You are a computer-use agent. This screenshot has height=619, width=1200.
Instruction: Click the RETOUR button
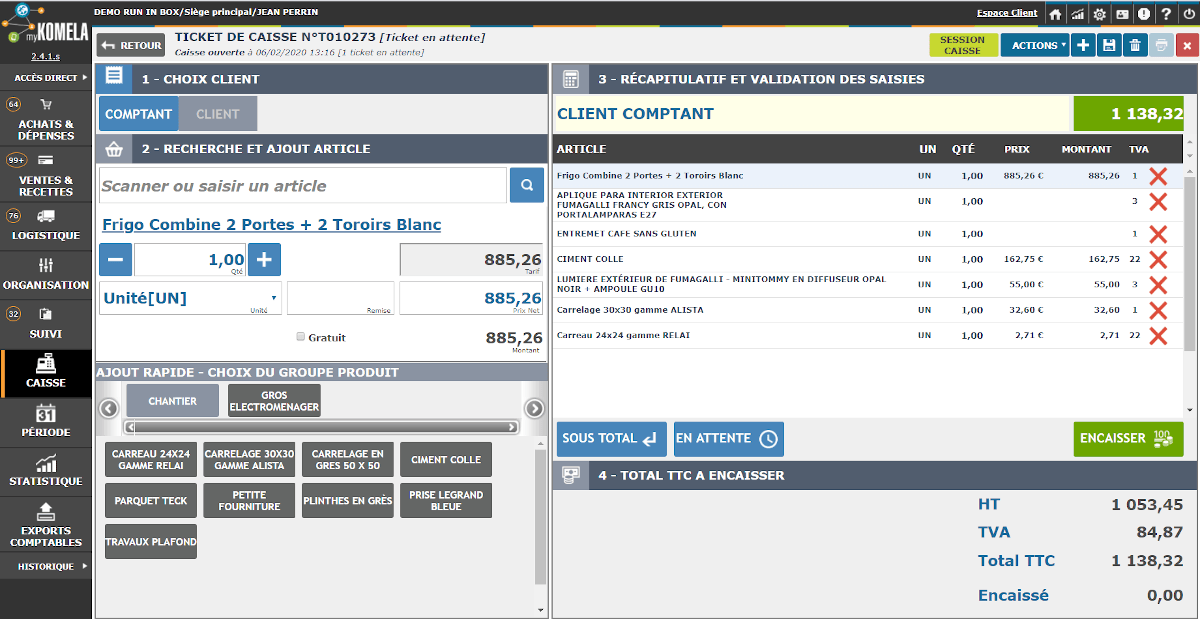pos(131,45)
